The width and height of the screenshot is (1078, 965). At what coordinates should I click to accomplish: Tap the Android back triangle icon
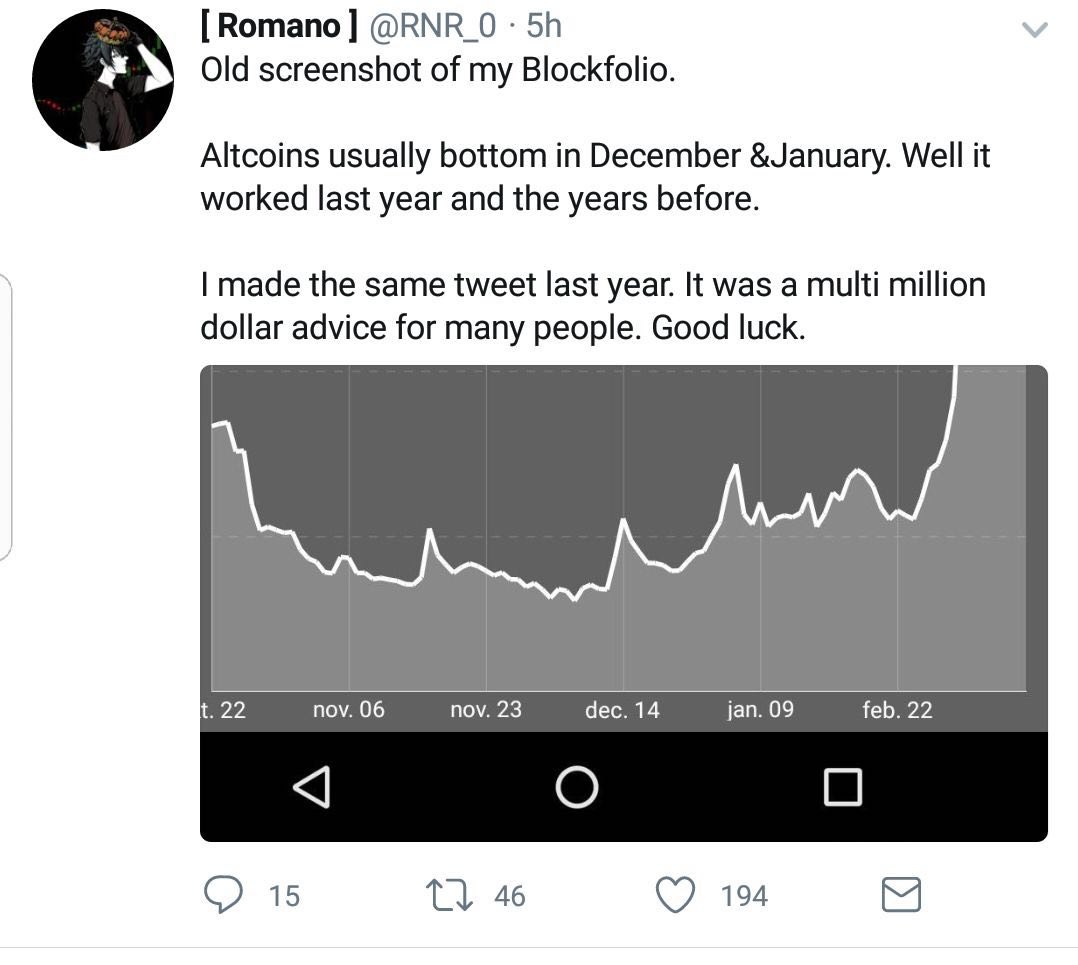click(312, 787)
